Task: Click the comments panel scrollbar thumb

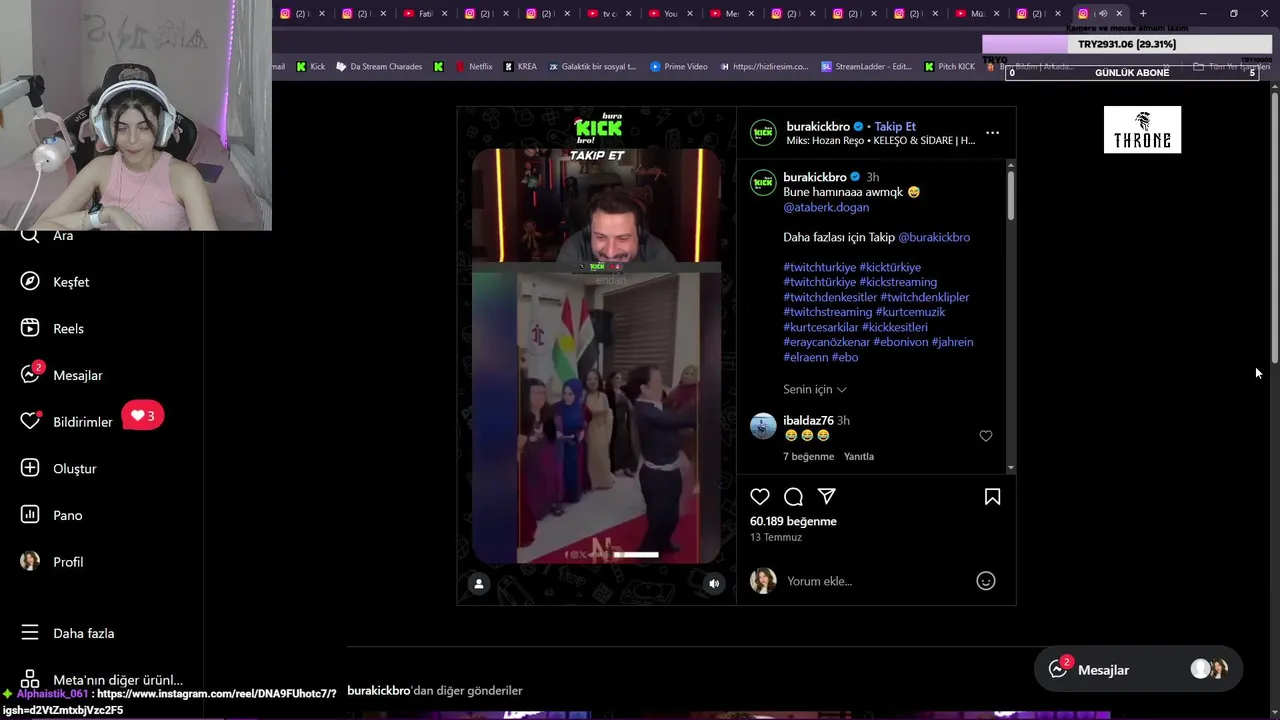Action: tap(1011, 195)
